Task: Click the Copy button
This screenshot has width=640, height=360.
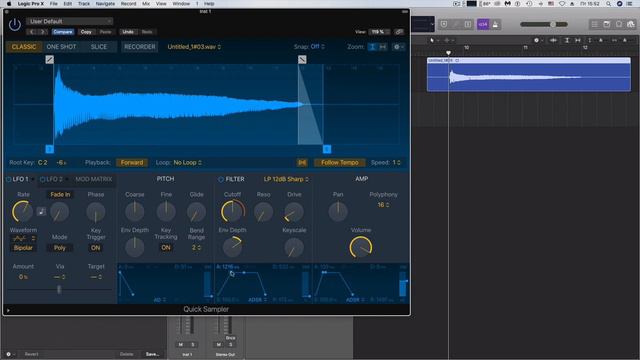Action: click(x=86, y=32)
